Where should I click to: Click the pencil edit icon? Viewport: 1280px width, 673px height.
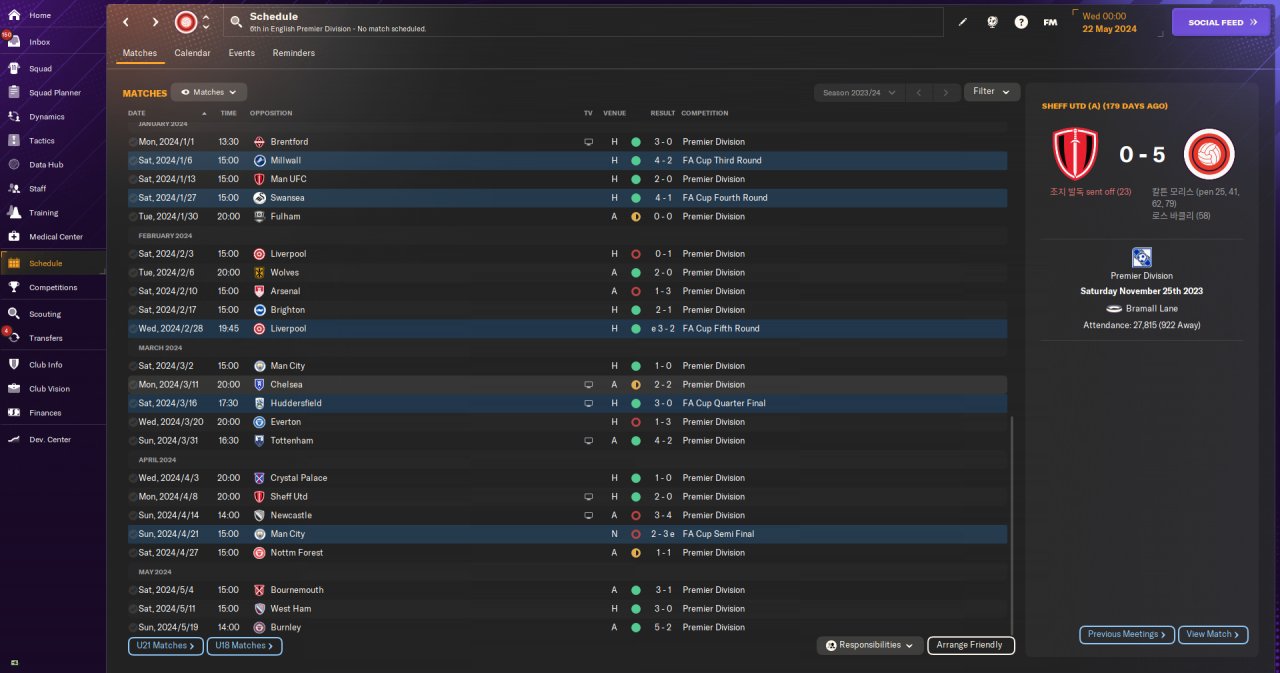(963, 22)
